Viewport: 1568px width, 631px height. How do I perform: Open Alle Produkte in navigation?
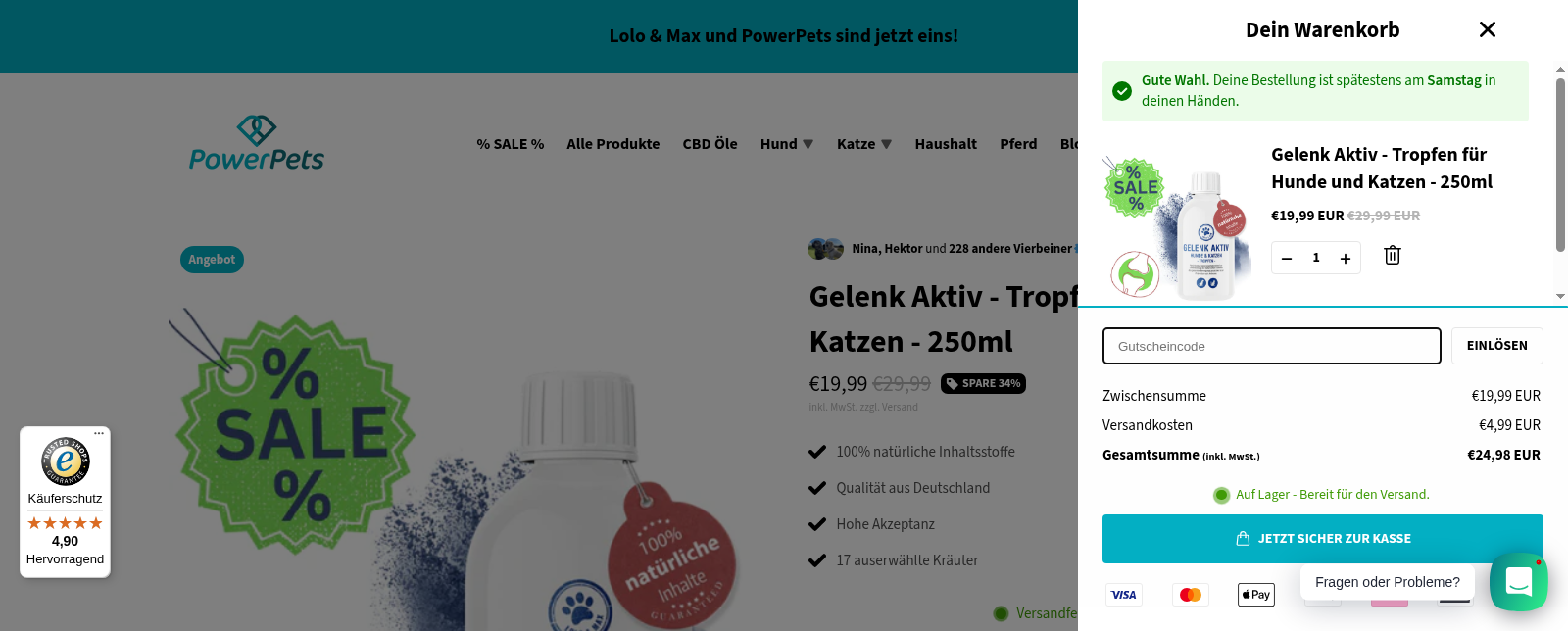click(613, 144)
